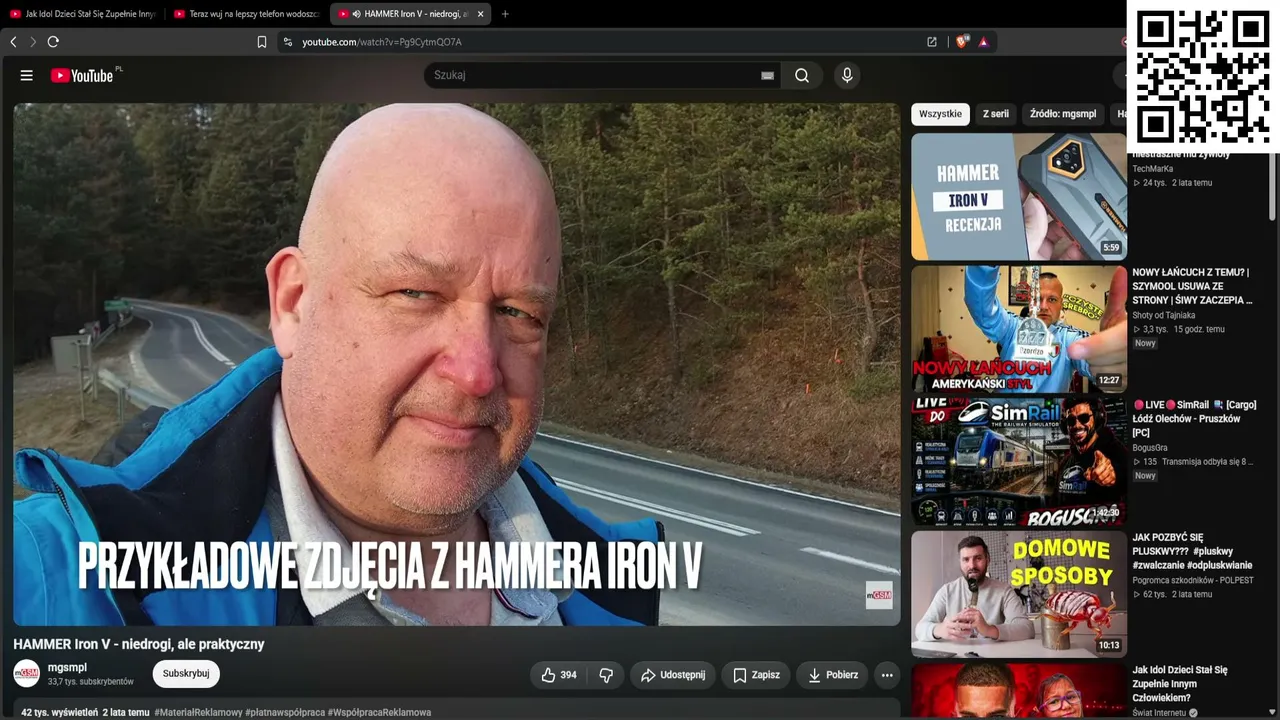The height and width of the screenshot is (720, 1280).
Task: Open more actions three-dot menu
Action: [x=887, y=675]
